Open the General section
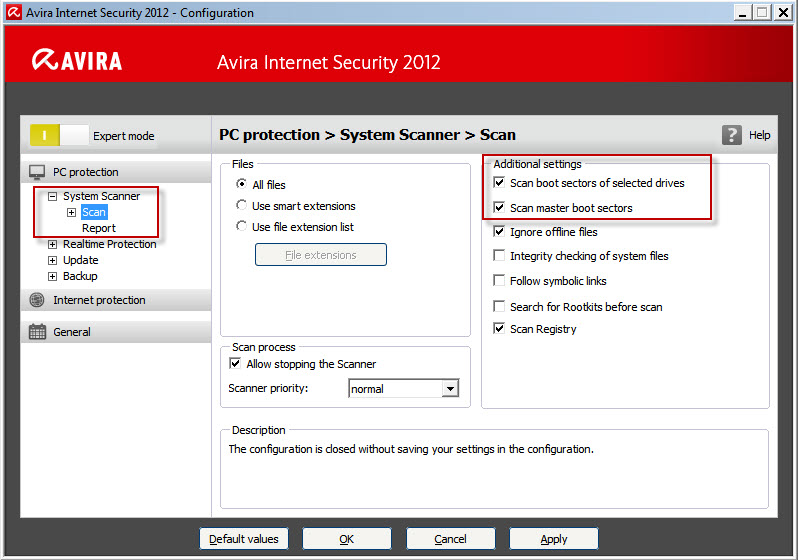 point(116,332)
